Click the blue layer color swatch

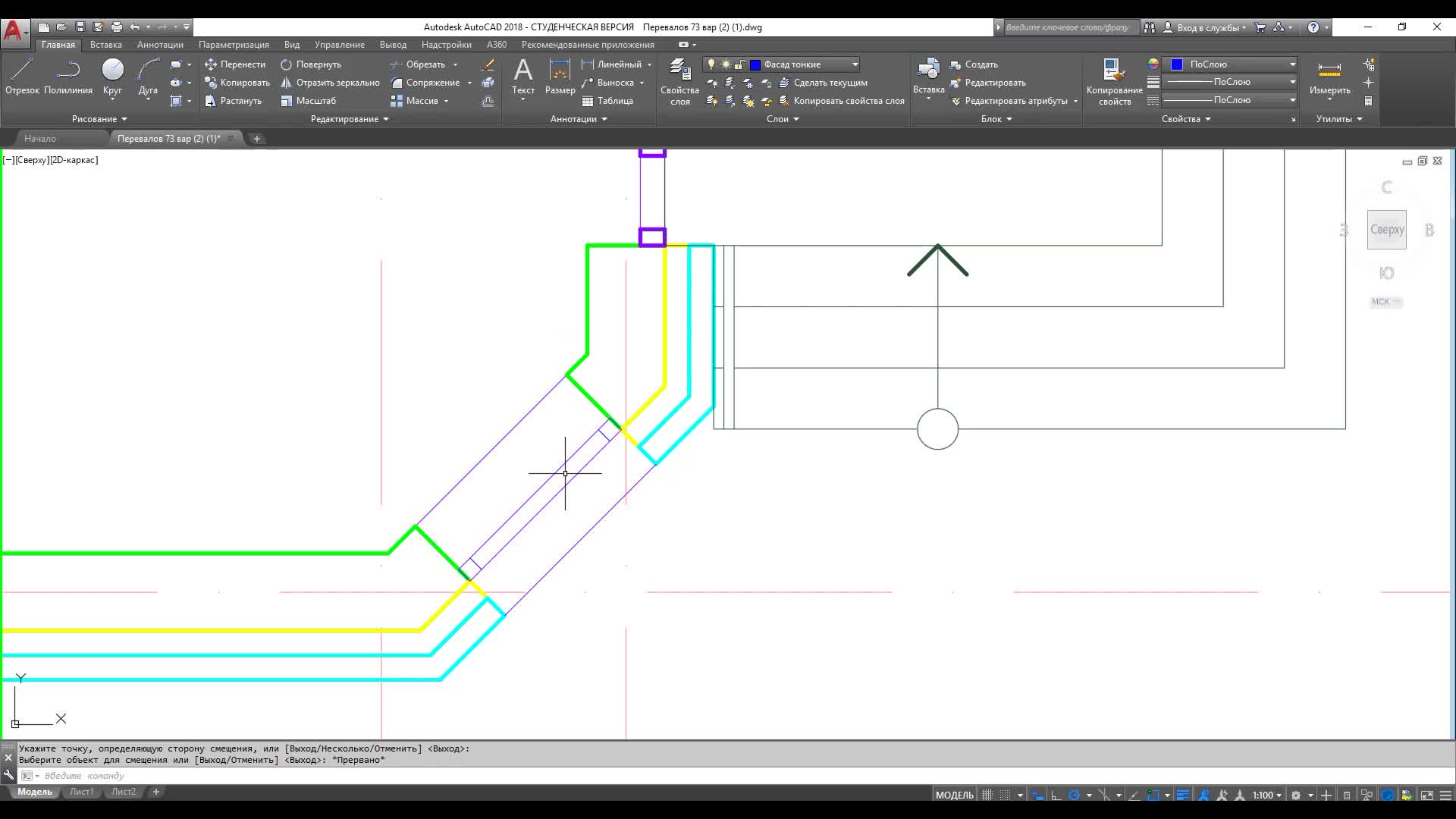pos(755,64)
